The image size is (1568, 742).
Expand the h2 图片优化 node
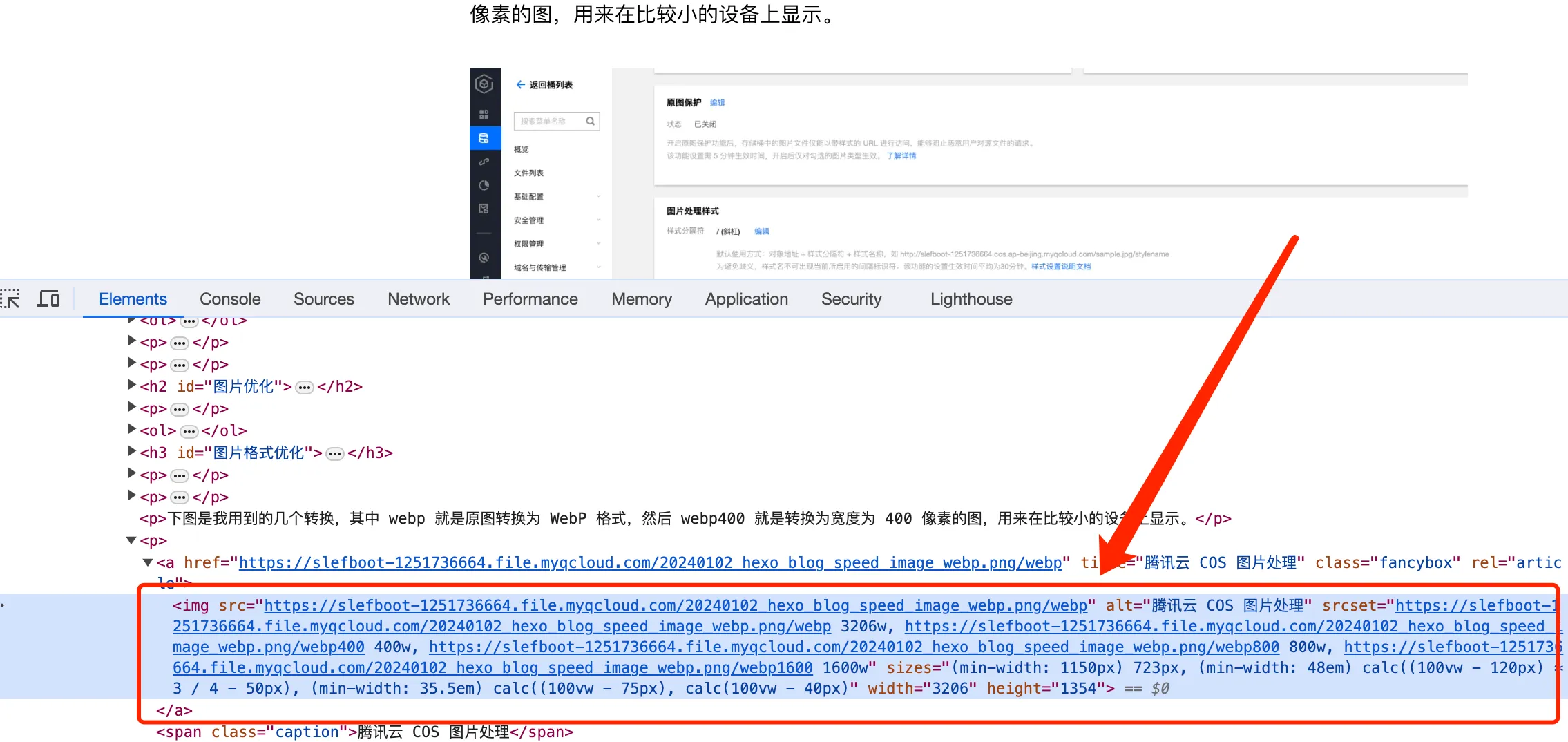coord(132,386)
